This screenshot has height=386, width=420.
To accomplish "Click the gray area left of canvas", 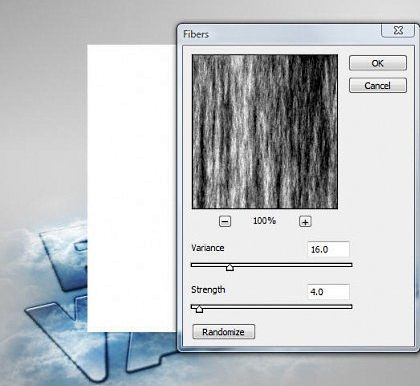I will point(43,133).
